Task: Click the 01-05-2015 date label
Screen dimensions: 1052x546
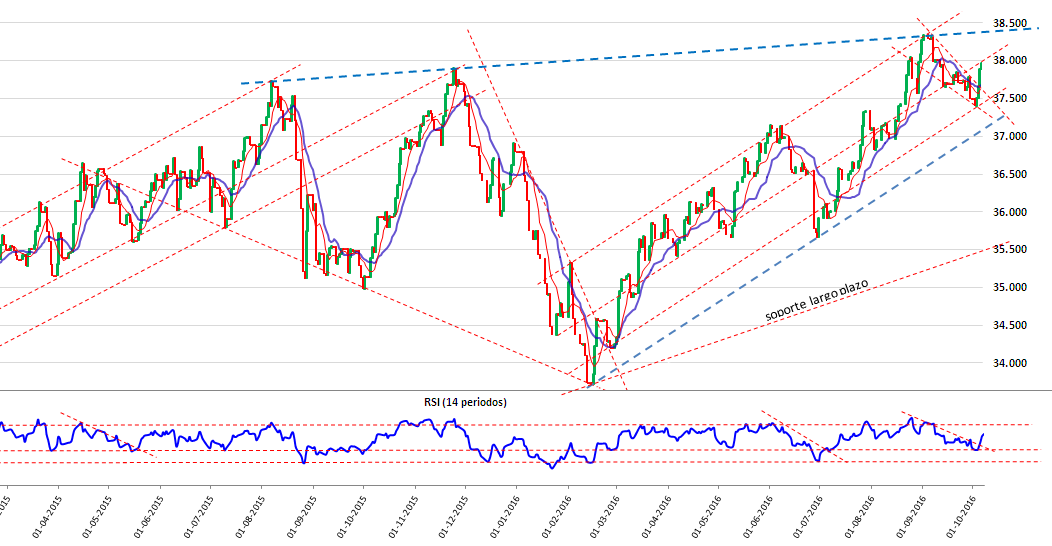Action: pos(97,518)
